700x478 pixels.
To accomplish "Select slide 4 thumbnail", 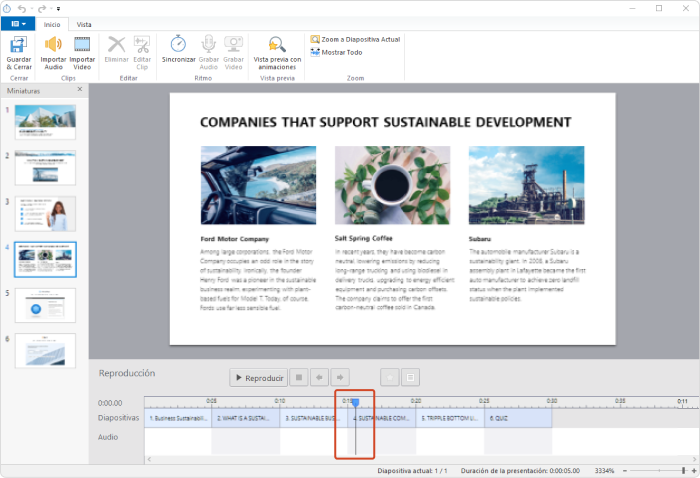I will pos(45,259).
